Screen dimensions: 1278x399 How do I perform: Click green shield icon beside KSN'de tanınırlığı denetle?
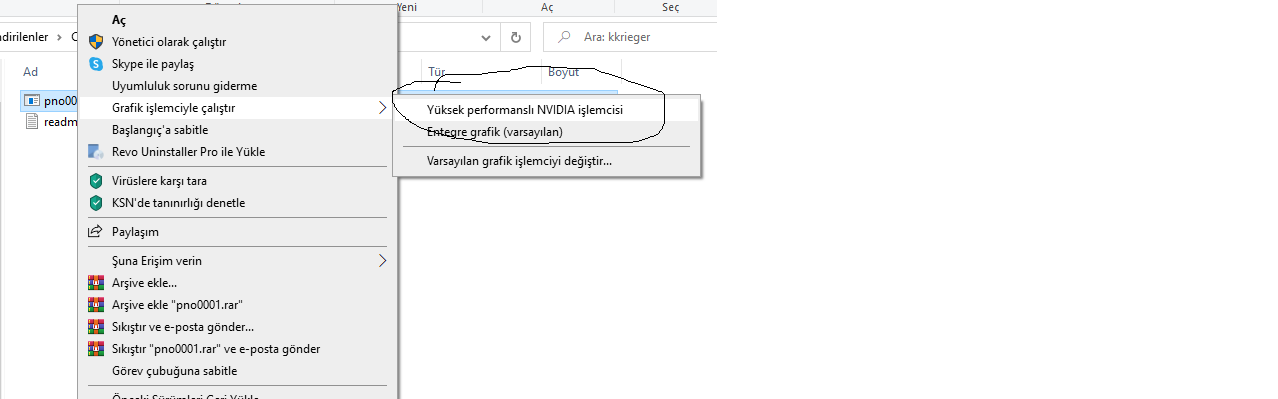[96, 203]
